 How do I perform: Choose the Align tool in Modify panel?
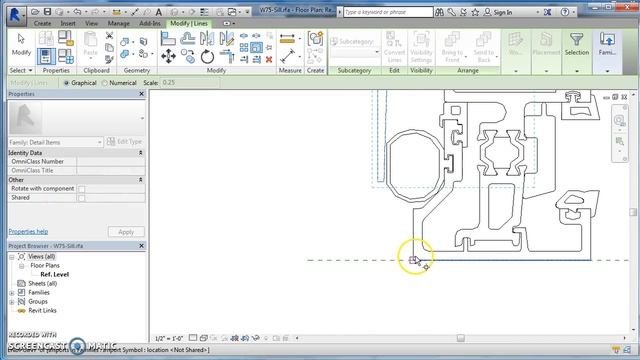[x=168, y=38]
